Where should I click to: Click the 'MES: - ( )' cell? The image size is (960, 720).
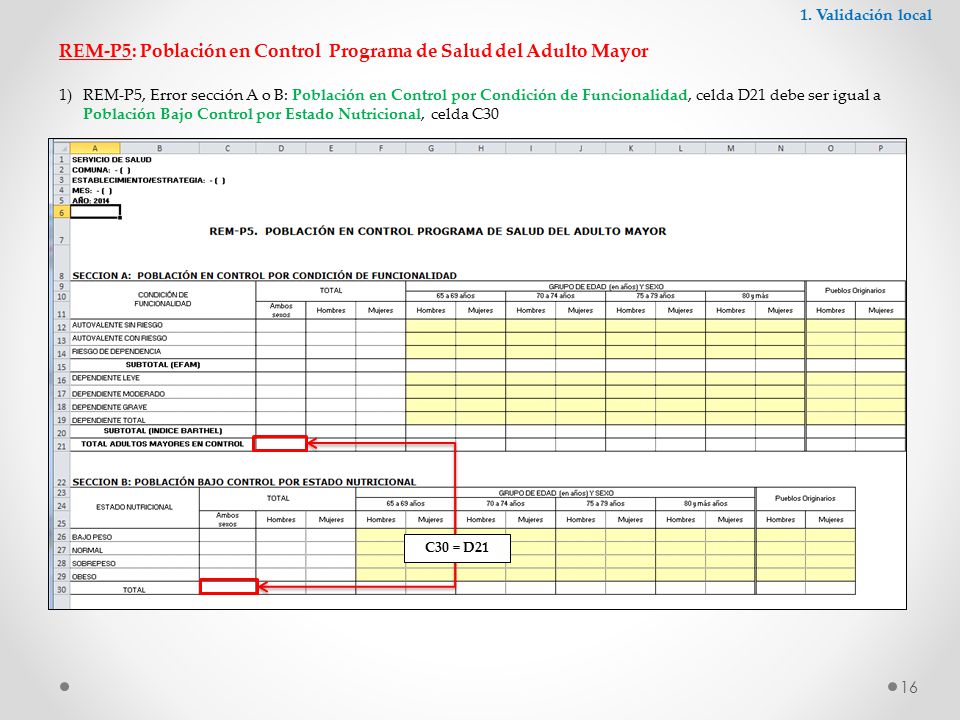[x=92, y=191]
